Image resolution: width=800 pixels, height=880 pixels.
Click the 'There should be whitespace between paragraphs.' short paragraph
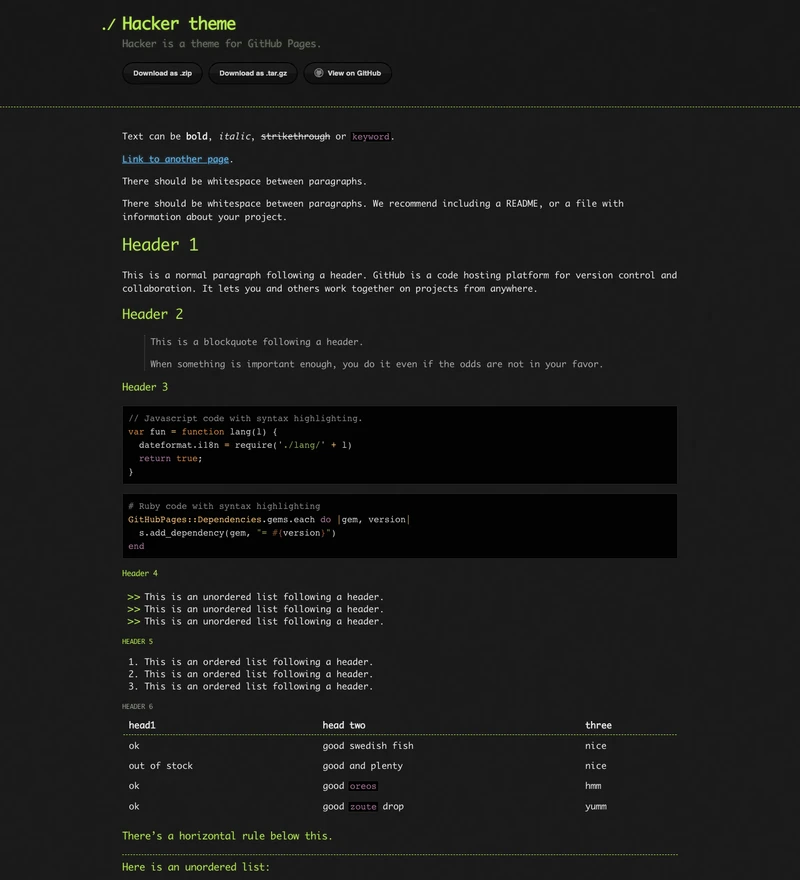[244, 182]
